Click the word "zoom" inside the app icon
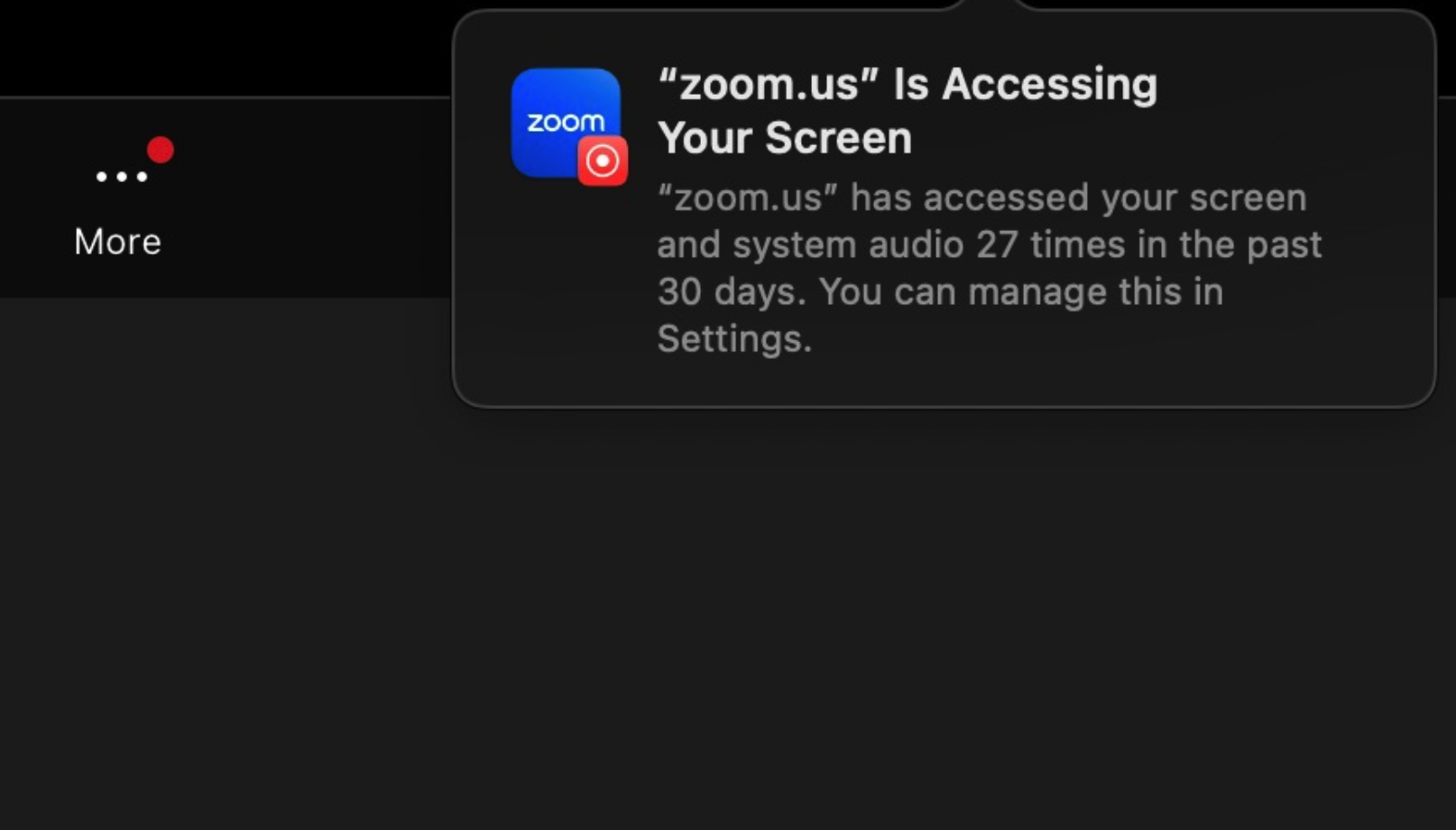 pos(566,122)
